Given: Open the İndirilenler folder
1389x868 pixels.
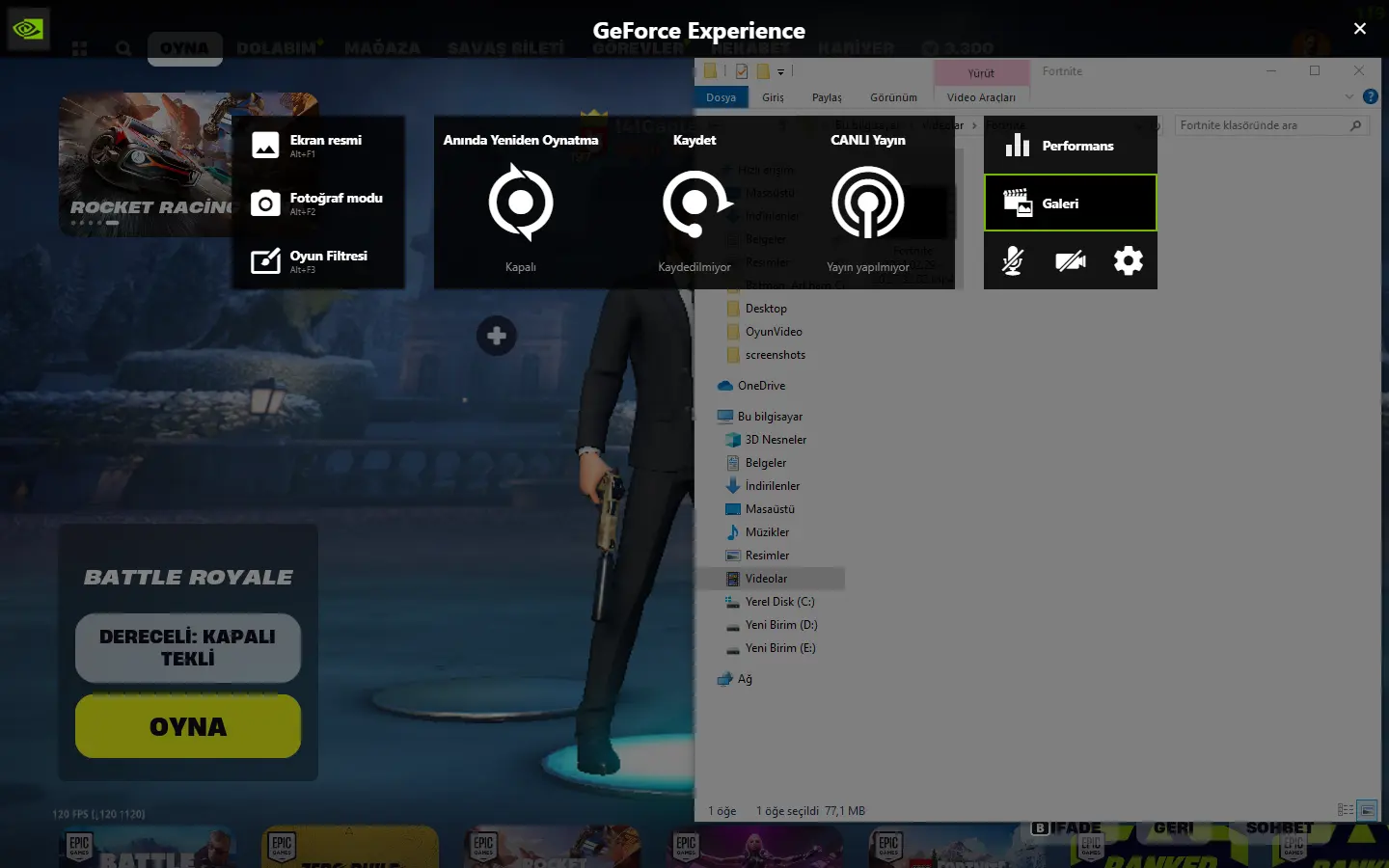Looking at the screenshot, I should tap(773, 486).
